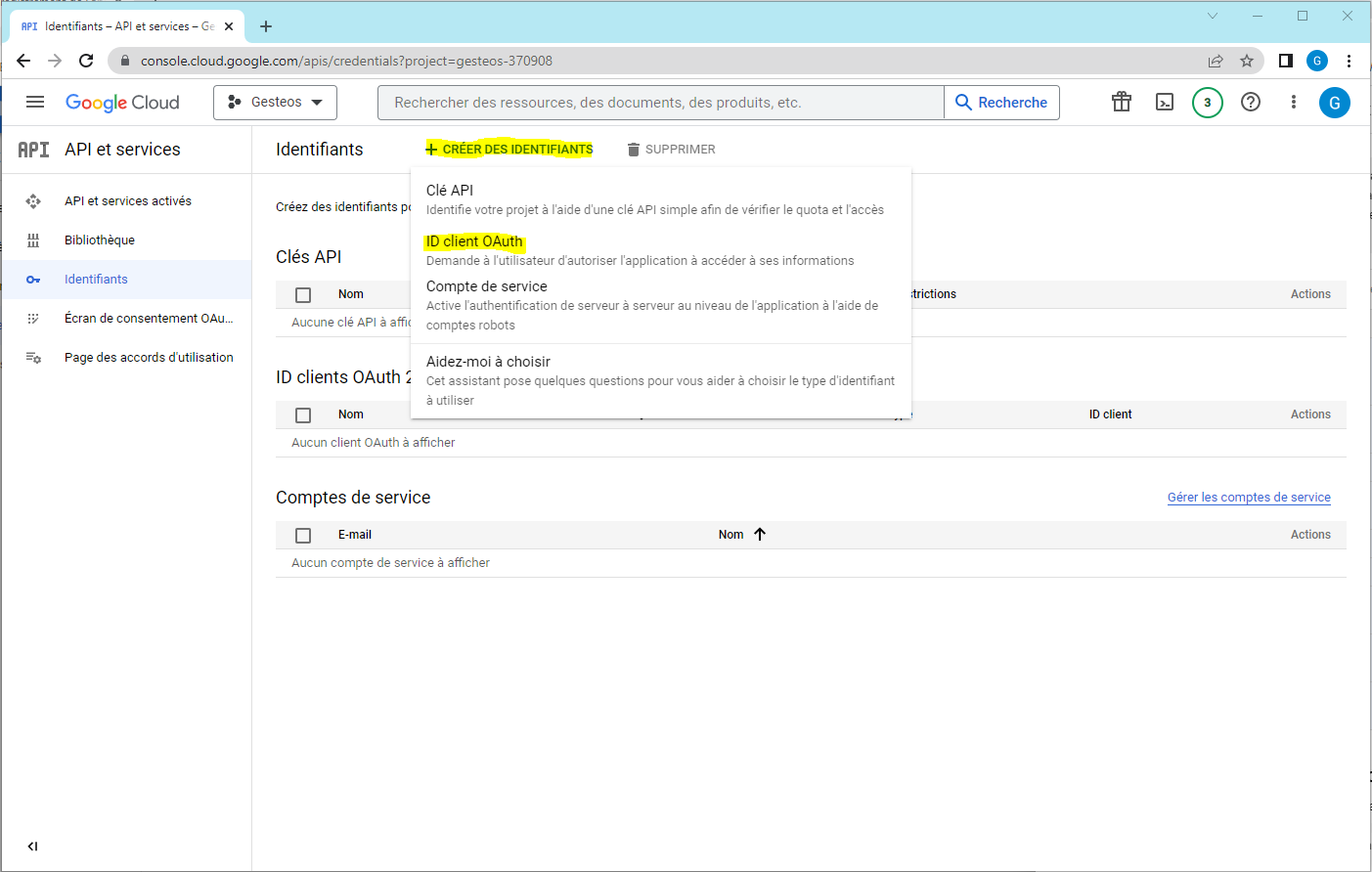The image size is (1372, 872).
Task: Select all checkbox in Comptes de service table
Action: 303,536
